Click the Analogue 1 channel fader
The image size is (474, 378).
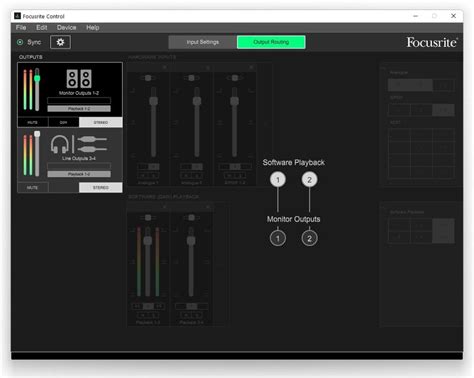pos(153,101)
